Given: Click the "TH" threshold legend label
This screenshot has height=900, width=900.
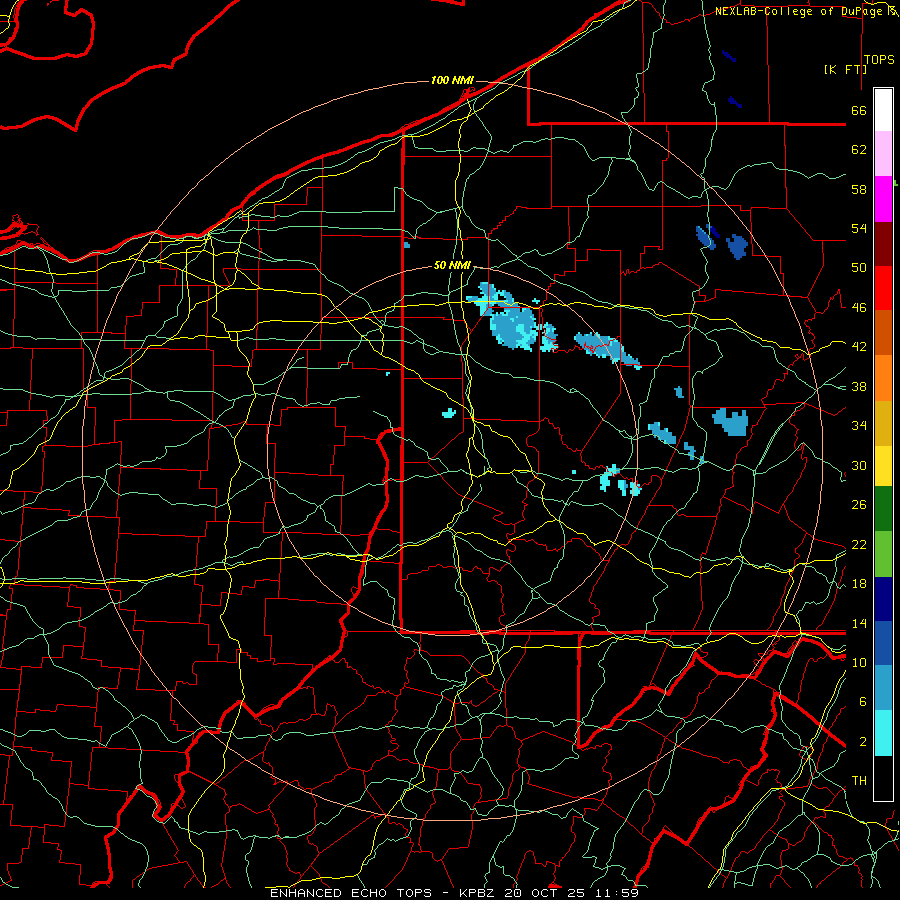Looking at the screenshot, I should (859, 781).
